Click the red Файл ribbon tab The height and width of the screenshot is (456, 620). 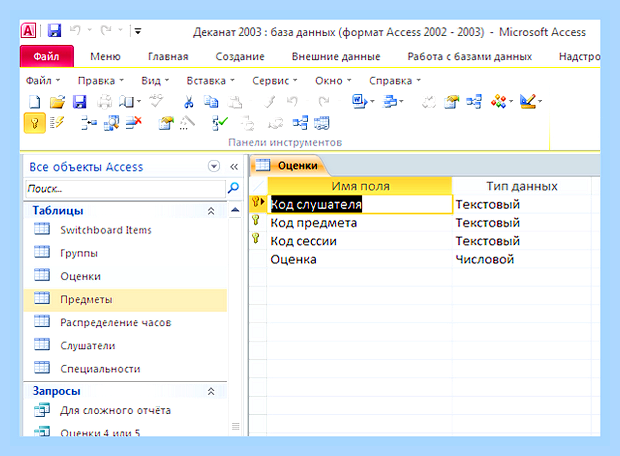click(47, 56)
